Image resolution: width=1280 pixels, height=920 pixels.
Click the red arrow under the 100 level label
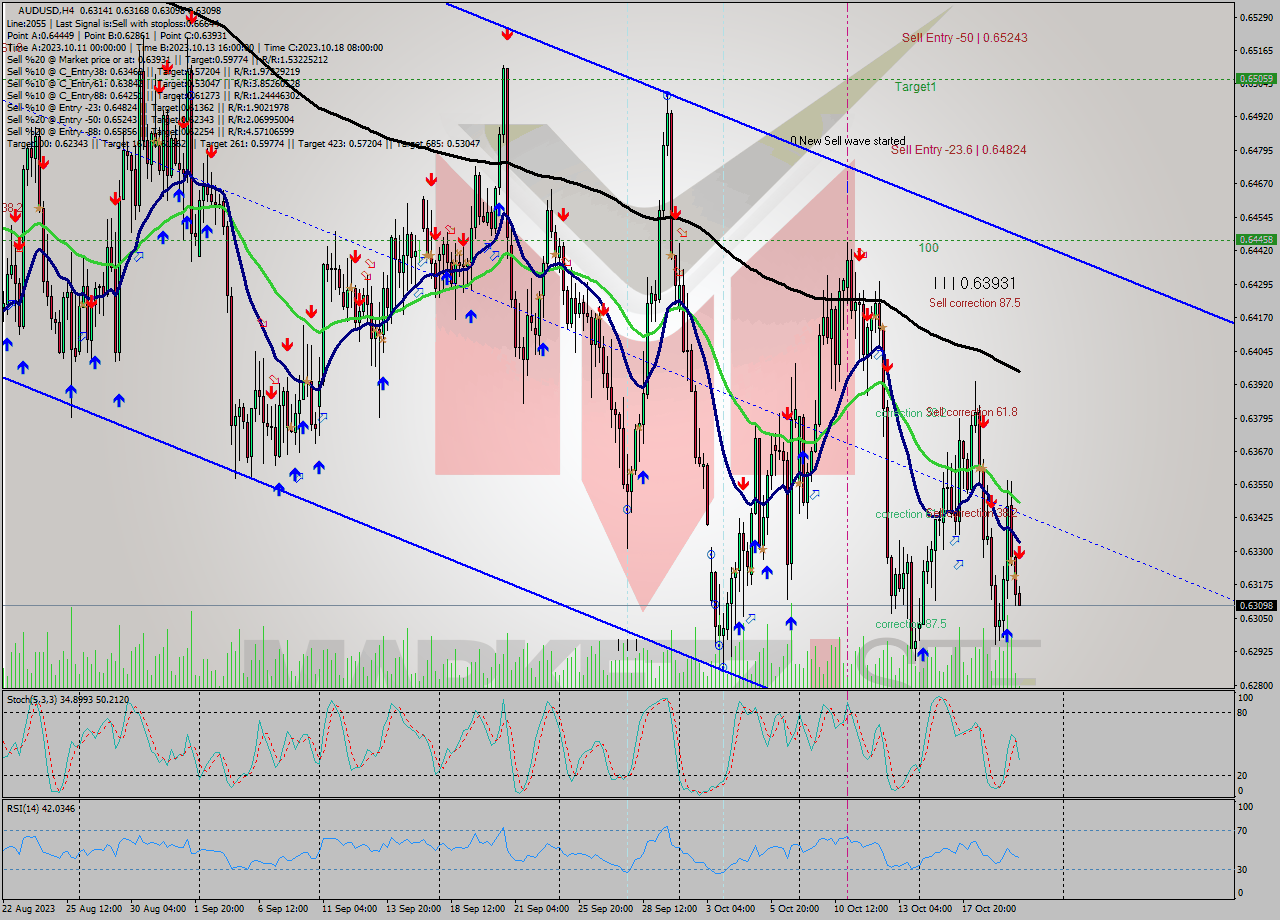pos(859,254)
